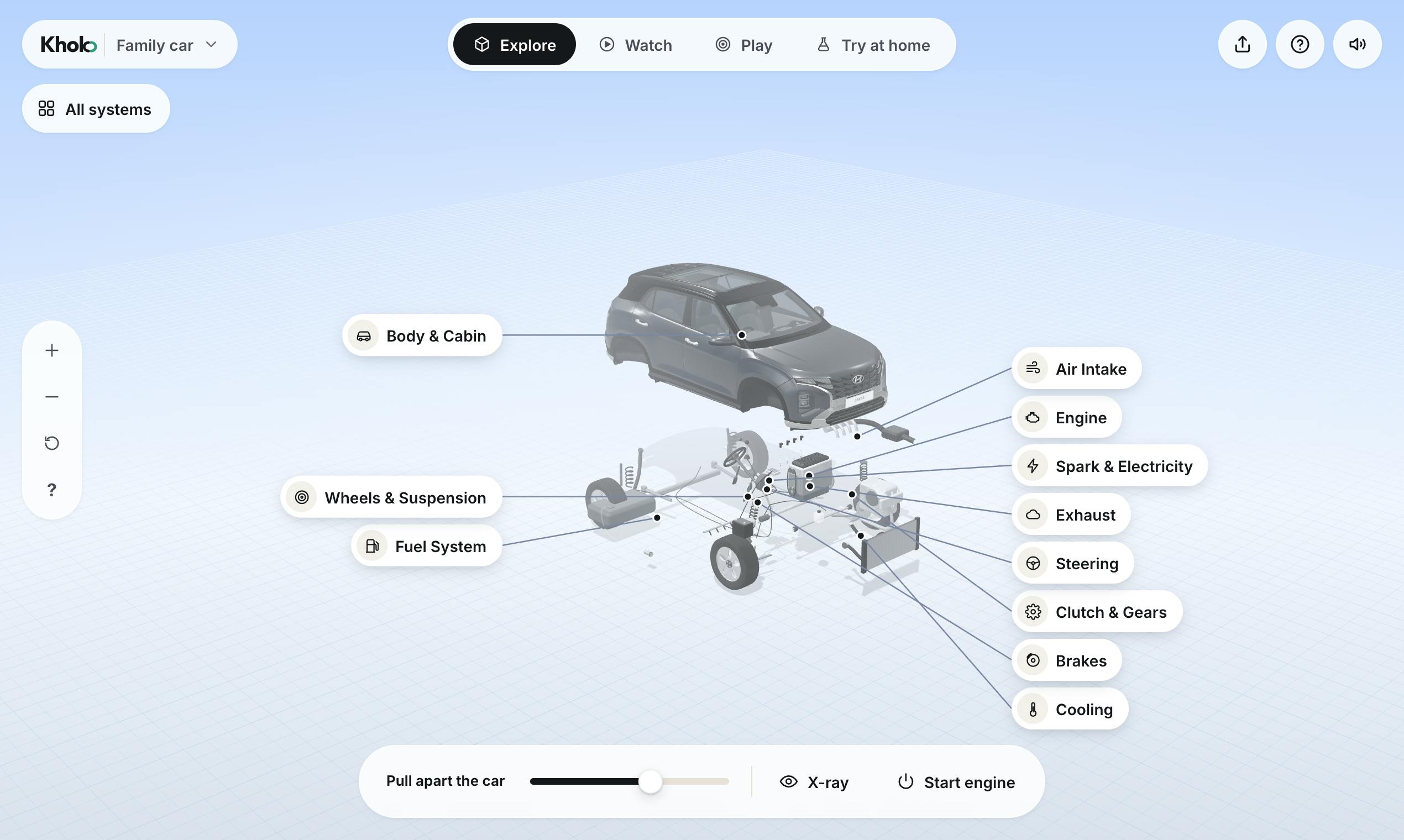Select the Body & Cabin system label
This screenshot has height=840, width=1404.
[x=422, y=335]
